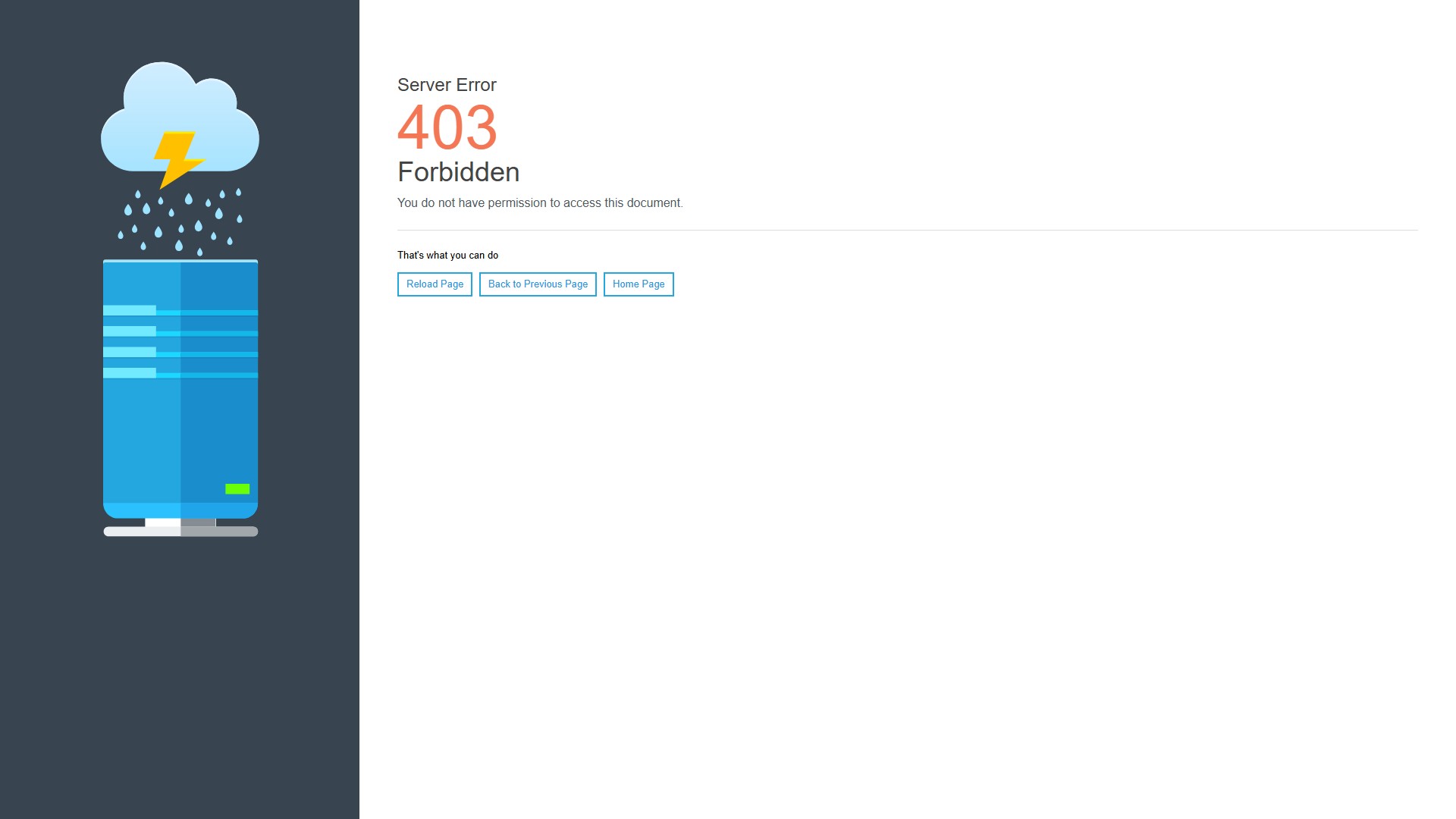Click the blue server tower illustration
This screenshot has width=1456, height=819.
click(x=180, y=432)
